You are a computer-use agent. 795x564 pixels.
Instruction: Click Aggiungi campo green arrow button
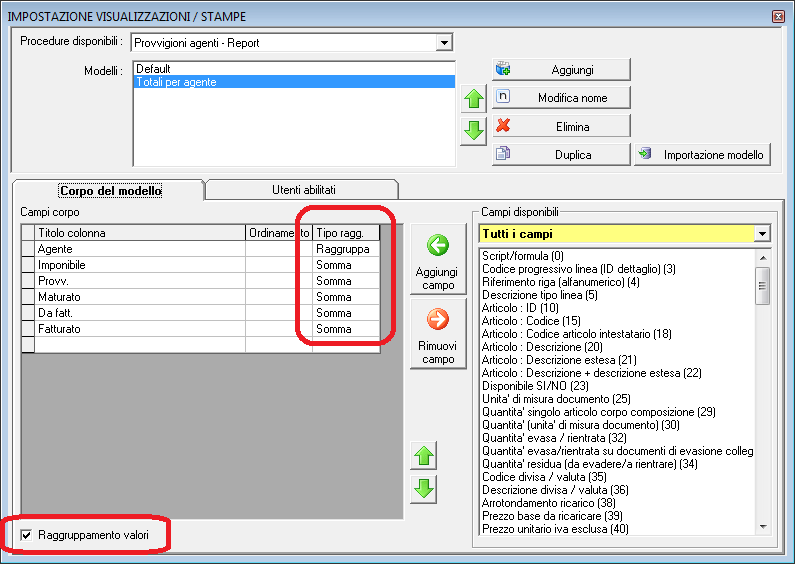[438, 259]
